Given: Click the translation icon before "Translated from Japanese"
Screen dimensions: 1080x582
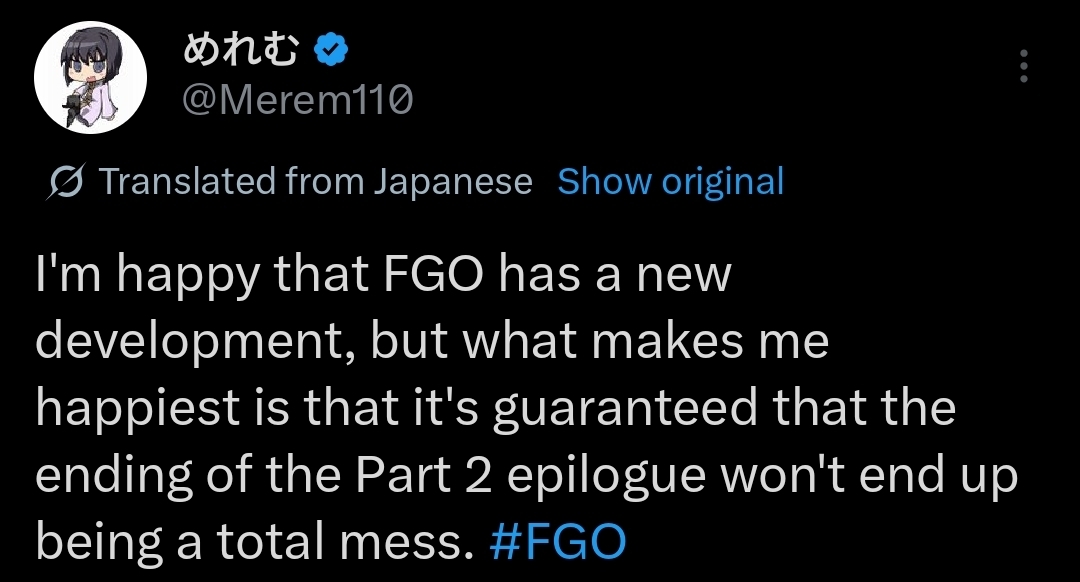Looking at the screenshot, I should click(x=66, y=181).
